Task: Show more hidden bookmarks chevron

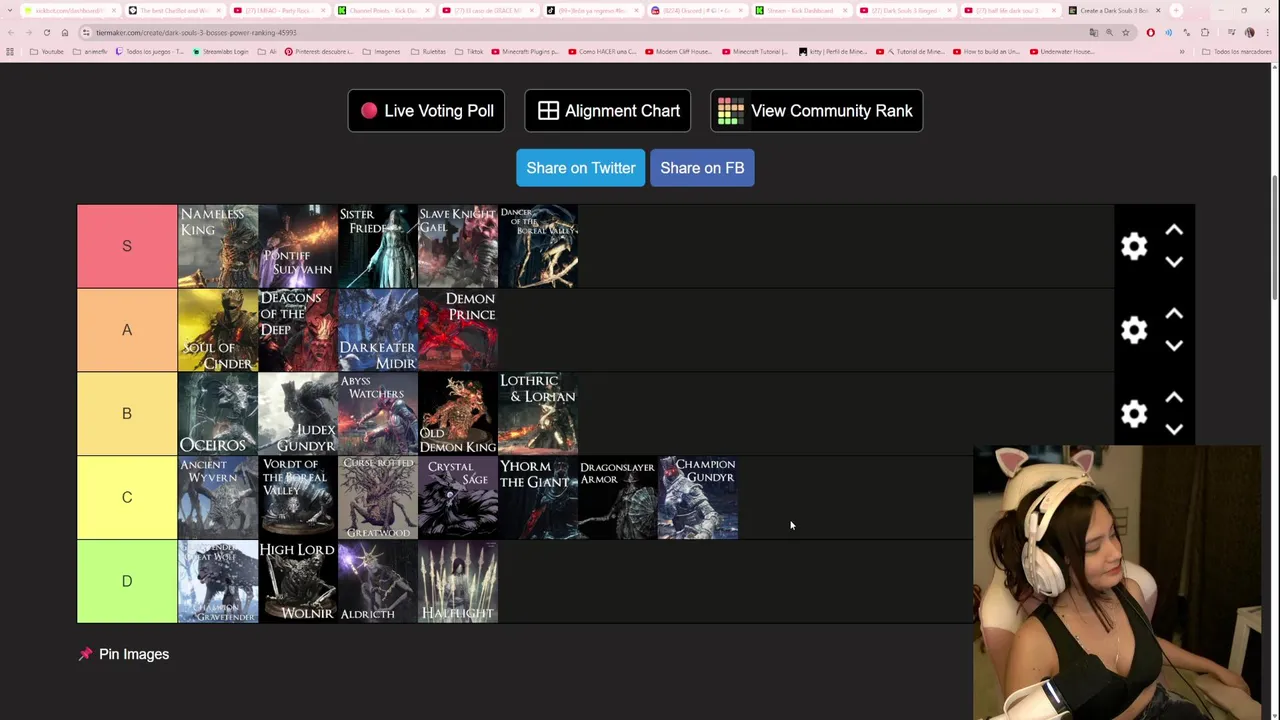Action: click(1182, 51)
